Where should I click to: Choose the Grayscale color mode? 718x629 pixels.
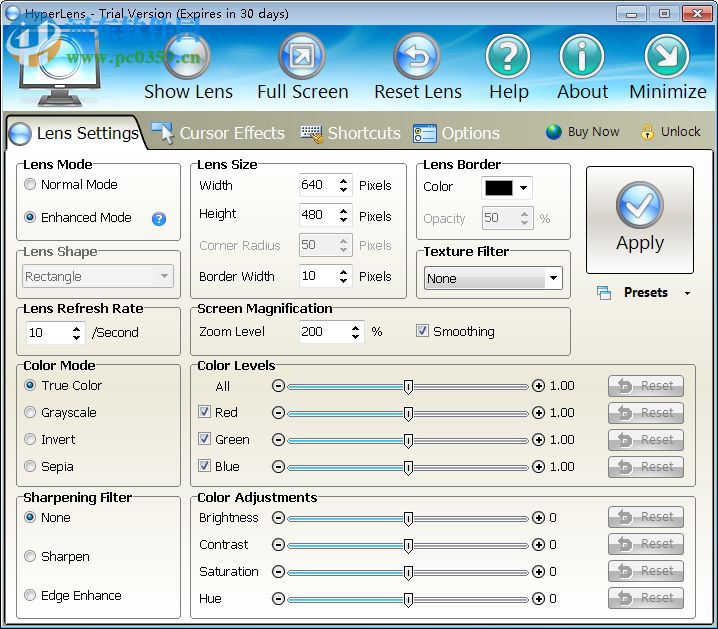click(30, 412)
